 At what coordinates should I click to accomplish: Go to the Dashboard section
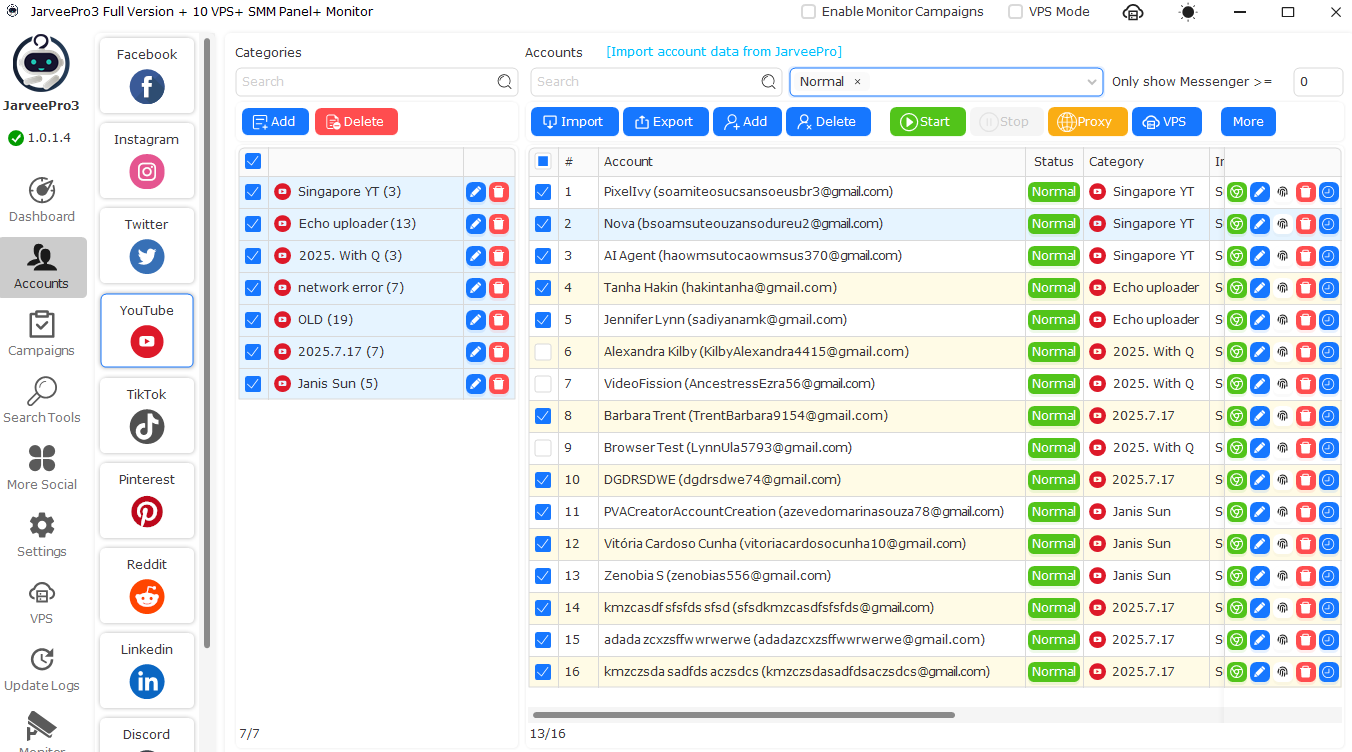pos(42,200)
